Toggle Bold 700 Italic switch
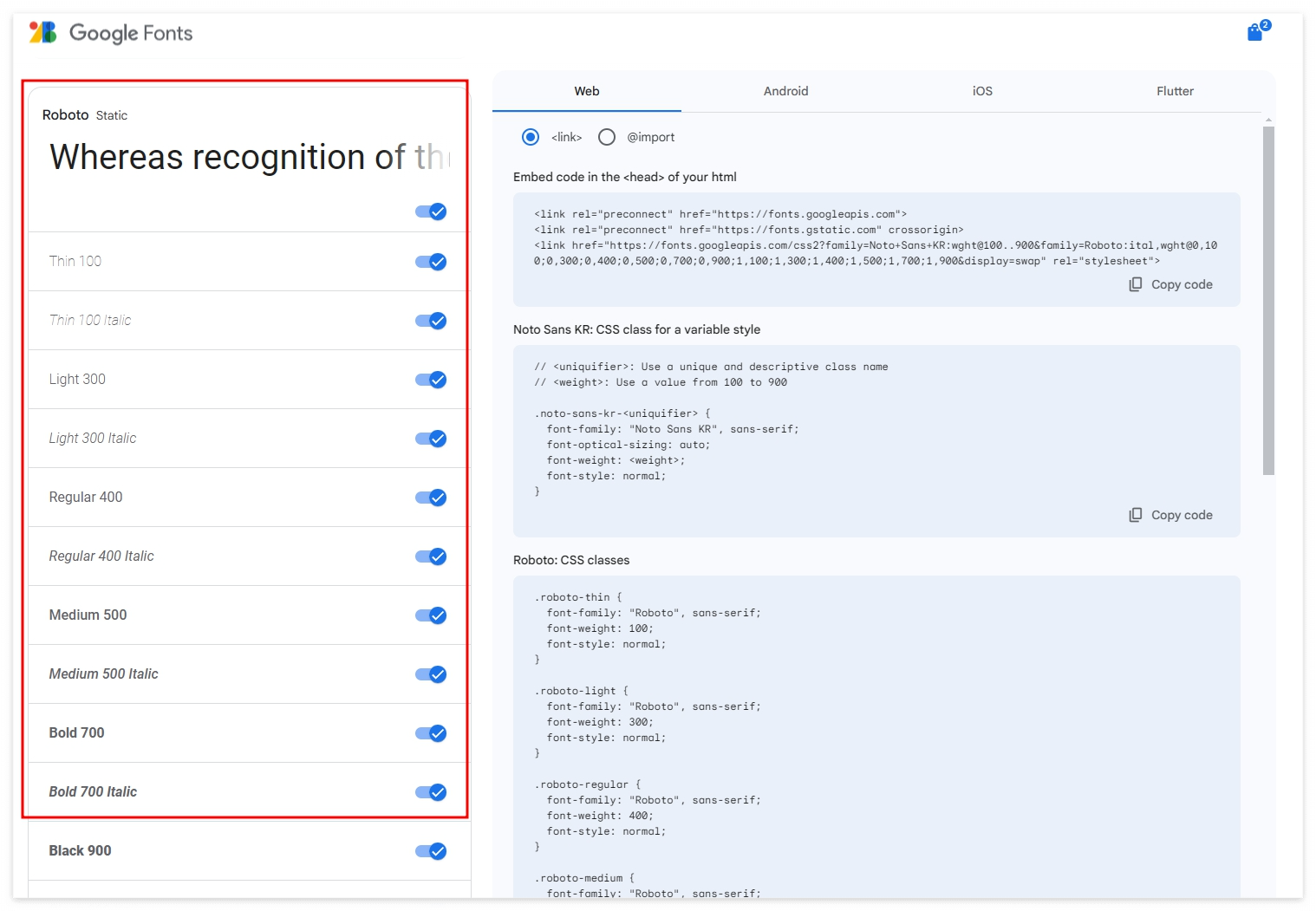The width and height of the screenshot is (1316, 911). click(x=431, y=792)
